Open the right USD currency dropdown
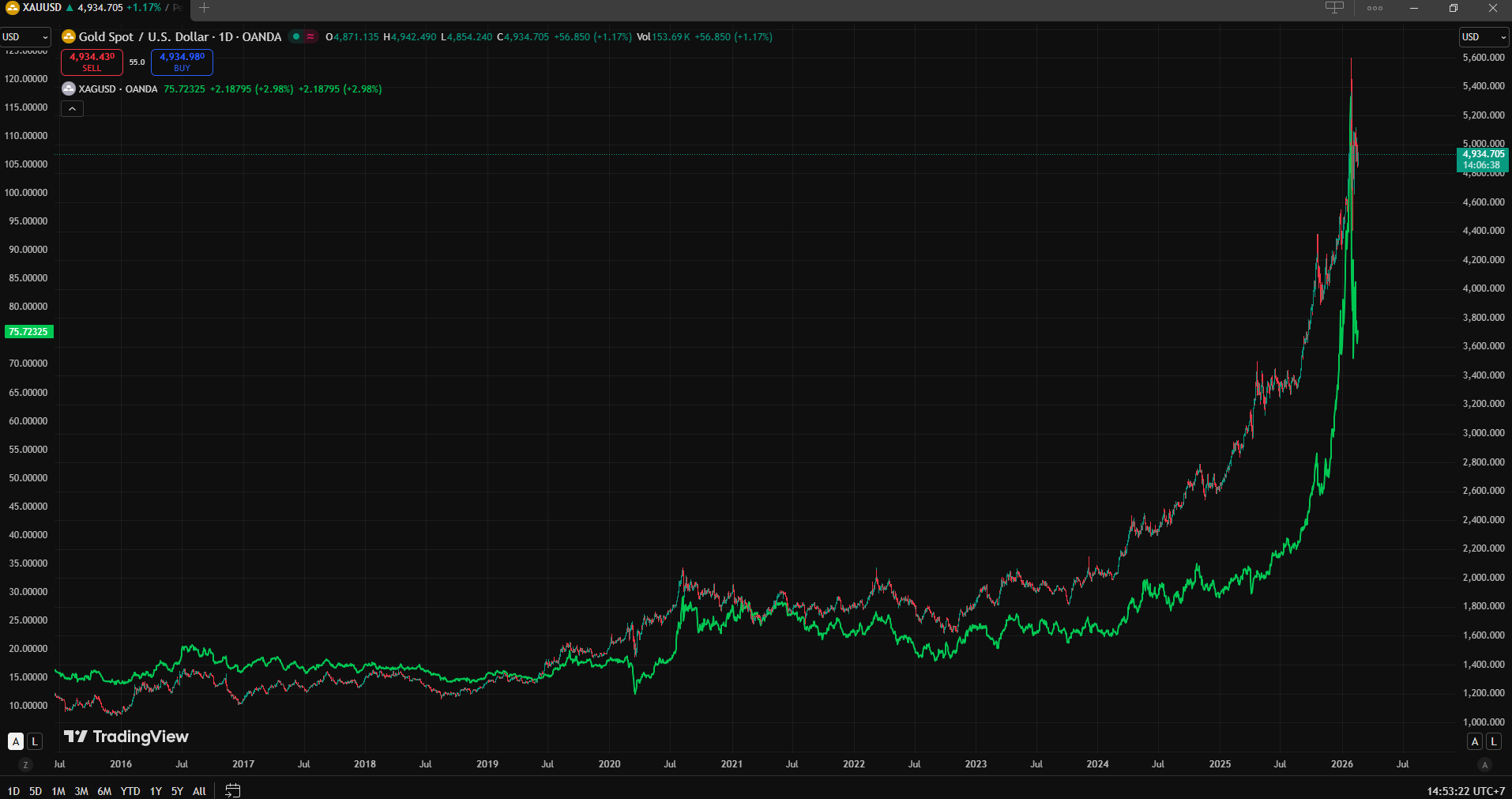The height and width of the screenshot is (799, 1512). [x=1483, y=36]
